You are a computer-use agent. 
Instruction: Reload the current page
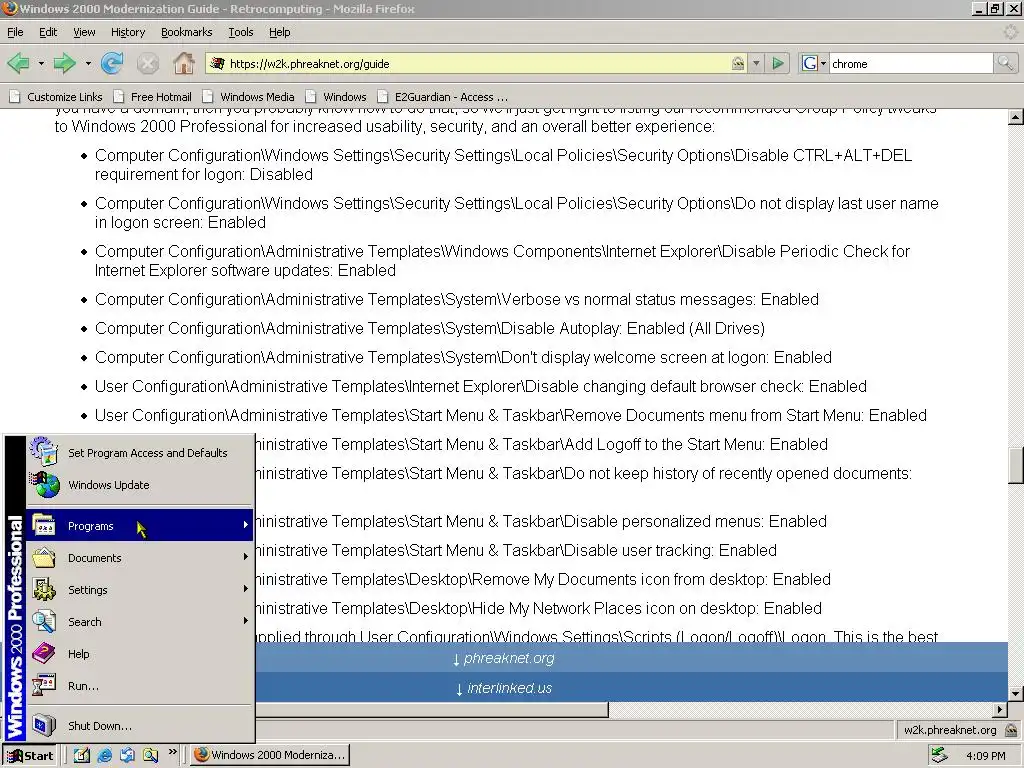(x=112, y=63)
